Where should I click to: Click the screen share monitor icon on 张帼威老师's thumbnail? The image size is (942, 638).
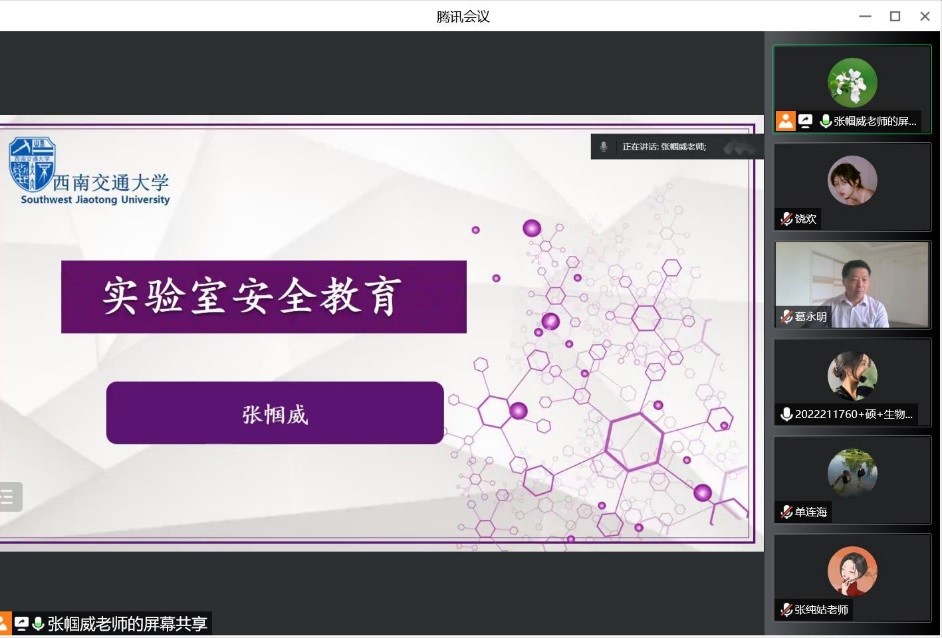[805, 119]
